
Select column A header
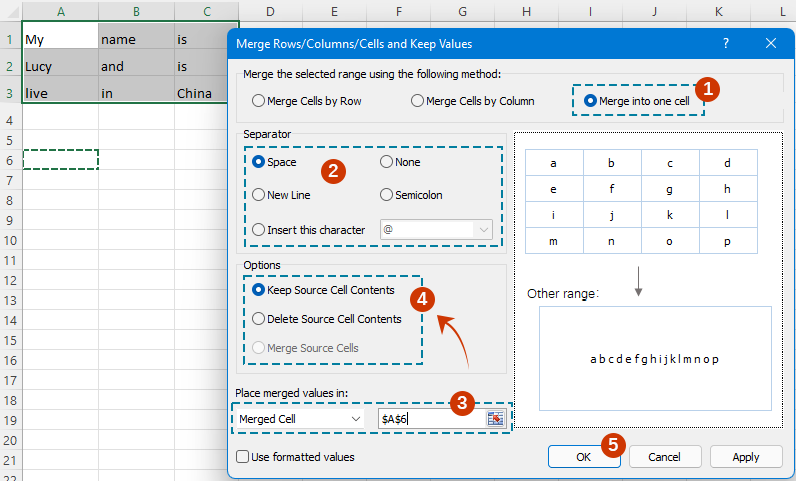coord(60,11)
